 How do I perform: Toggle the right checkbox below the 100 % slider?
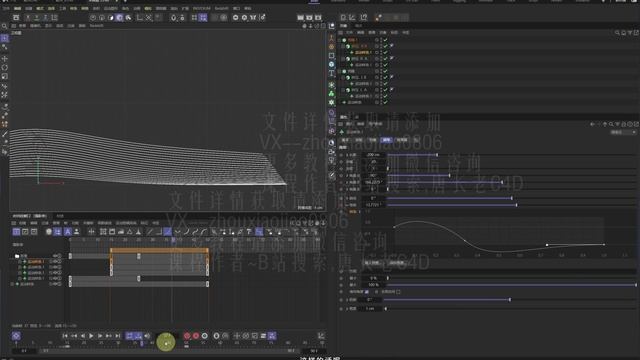398,292
